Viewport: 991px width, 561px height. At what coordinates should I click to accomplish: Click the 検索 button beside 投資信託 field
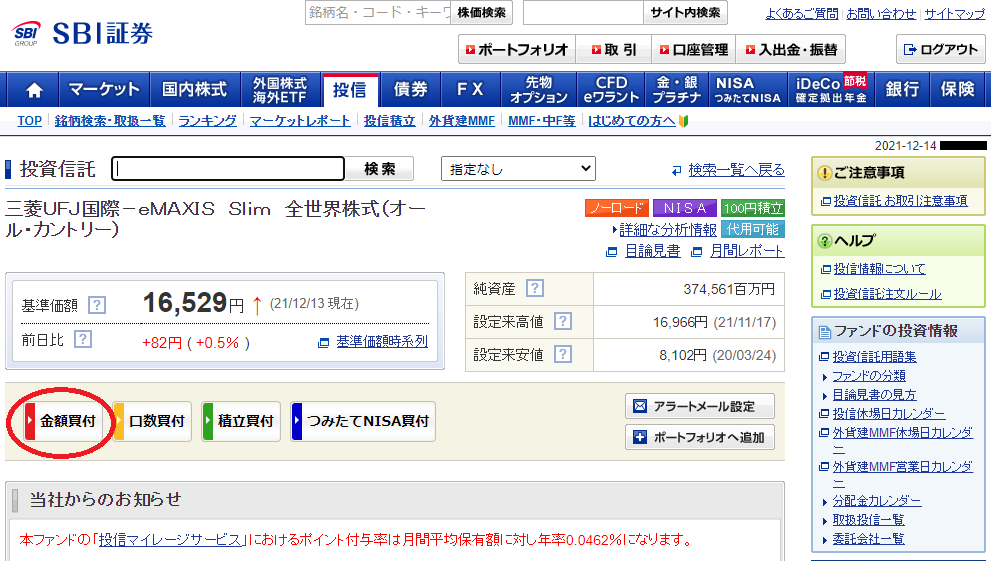pyautogui.click(x=380, y=169)
